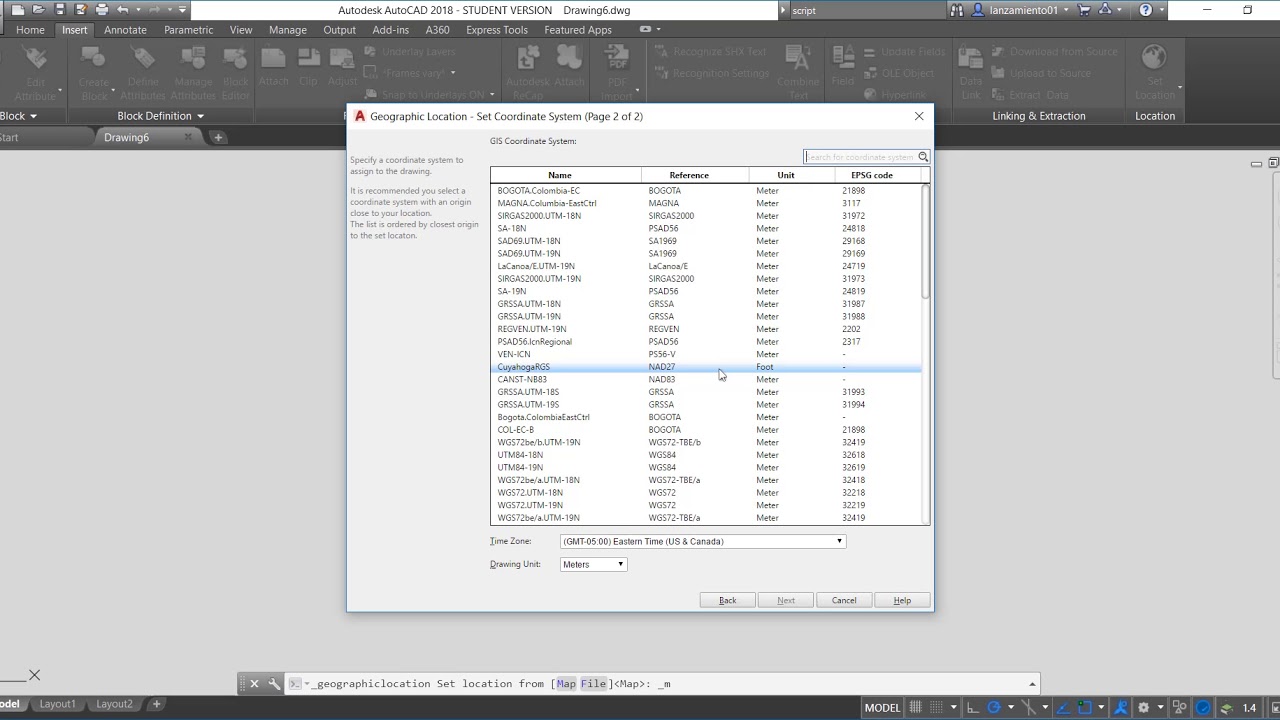Click the Cancel button in dialog
Screen dimensions: 1280x720
coord(844,600)
